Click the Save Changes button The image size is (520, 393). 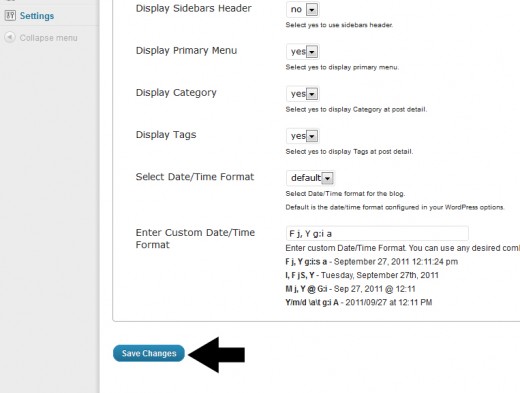point(149,353)
